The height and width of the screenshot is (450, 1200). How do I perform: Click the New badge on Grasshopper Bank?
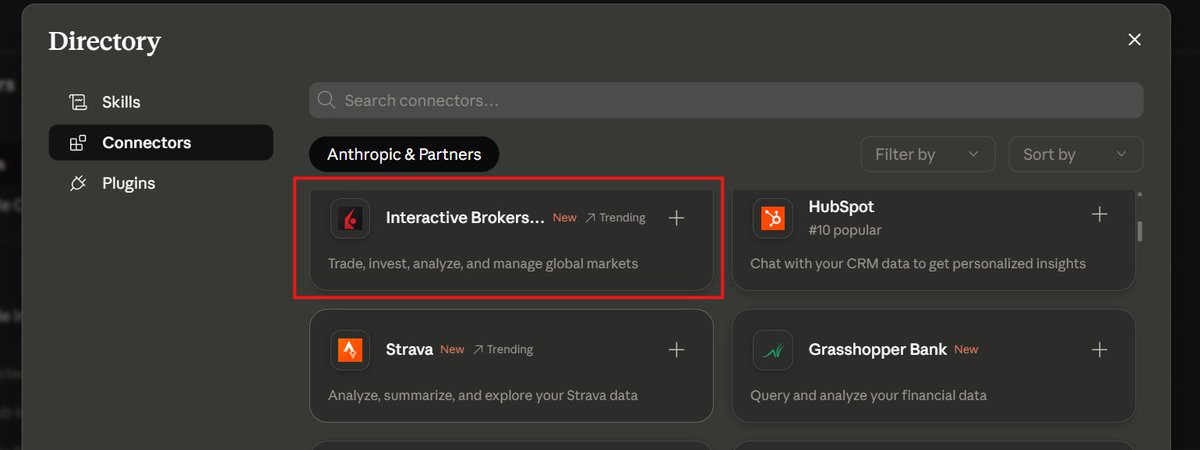tap(966, 350)
